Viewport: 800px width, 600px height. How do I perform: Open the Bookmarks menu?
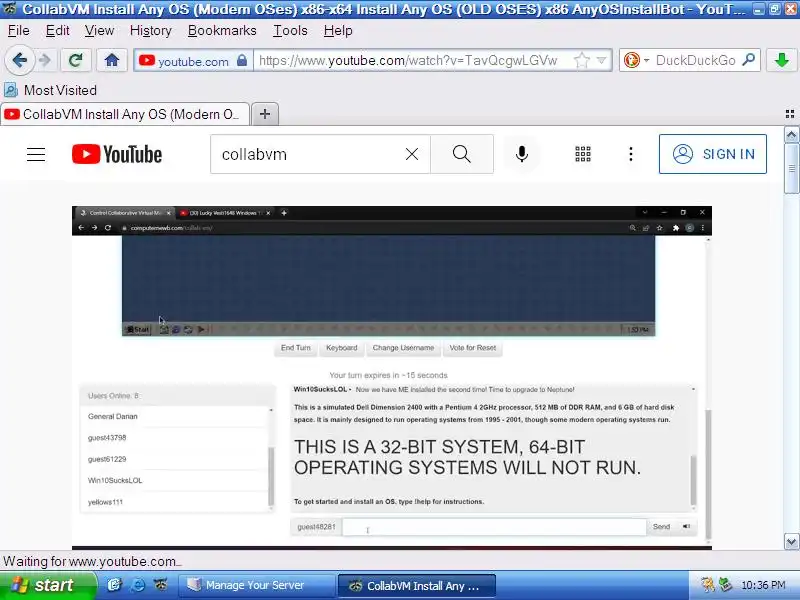222,31
